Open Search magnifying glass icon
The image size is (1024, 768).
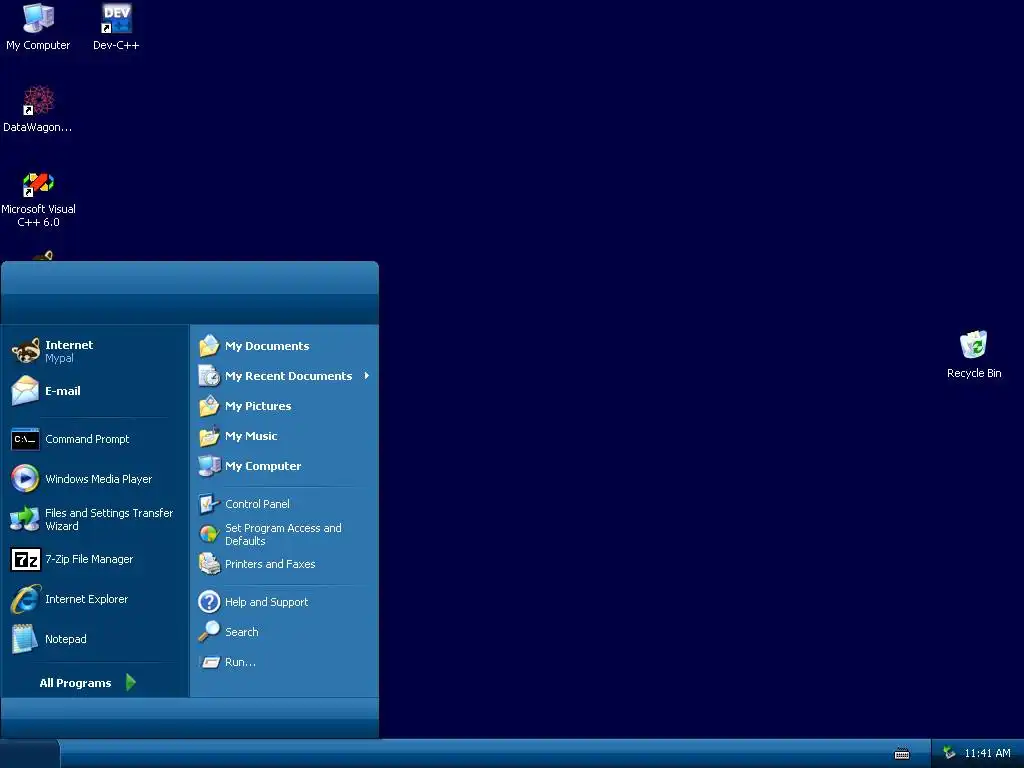tap(209, 632)
